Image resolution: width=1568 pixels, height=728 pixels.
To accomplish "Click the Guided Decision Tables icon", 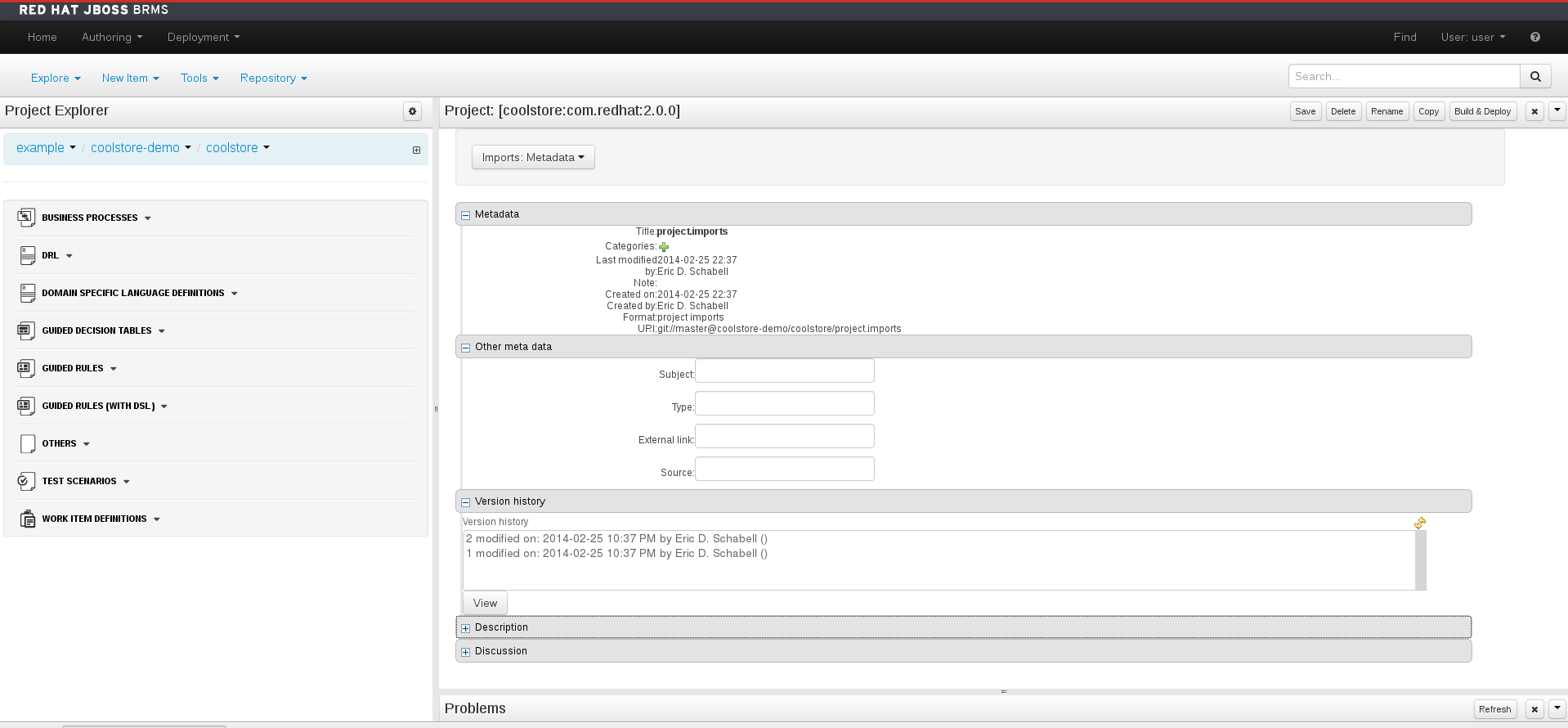I will pyautogui.click(x=26, y=330).
